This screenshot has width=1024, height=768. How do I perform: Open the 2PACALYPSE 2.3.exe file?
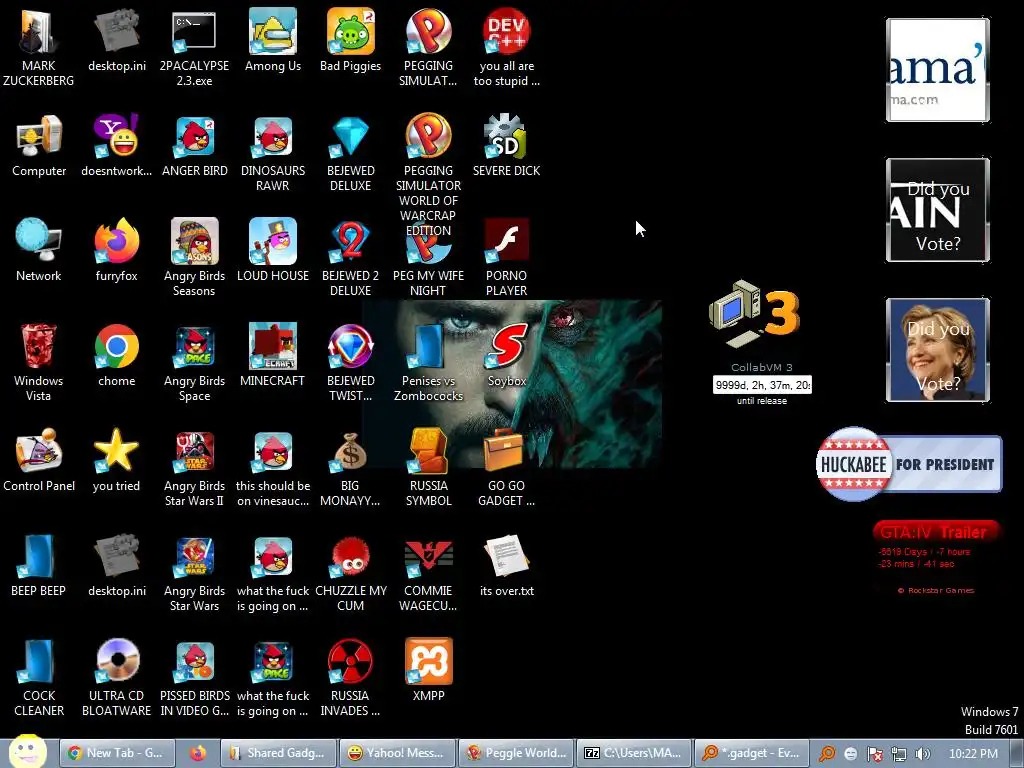[x=195, y=47]
